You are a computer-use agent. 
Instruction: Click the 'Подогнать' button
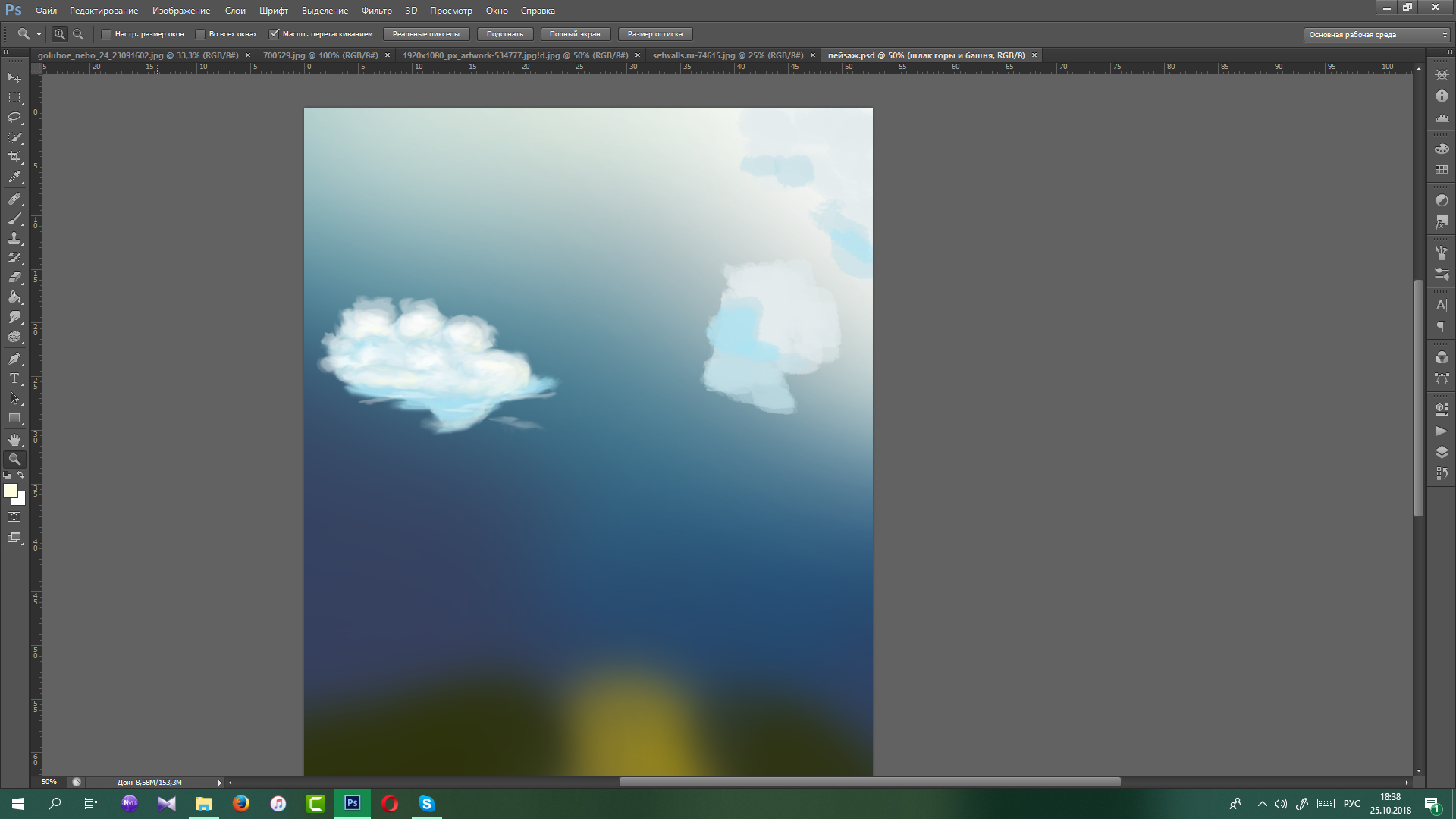coord(504,34)
